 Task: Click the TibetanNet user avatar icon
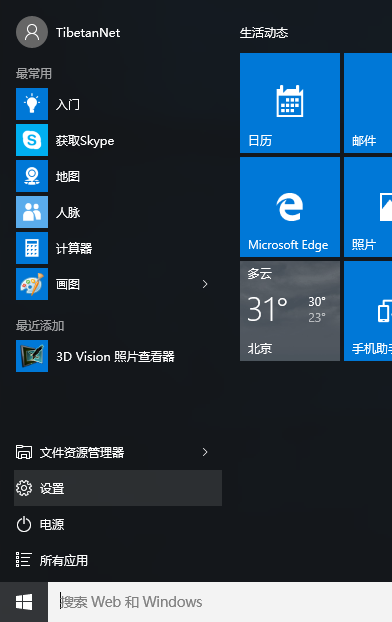point(32,32)
